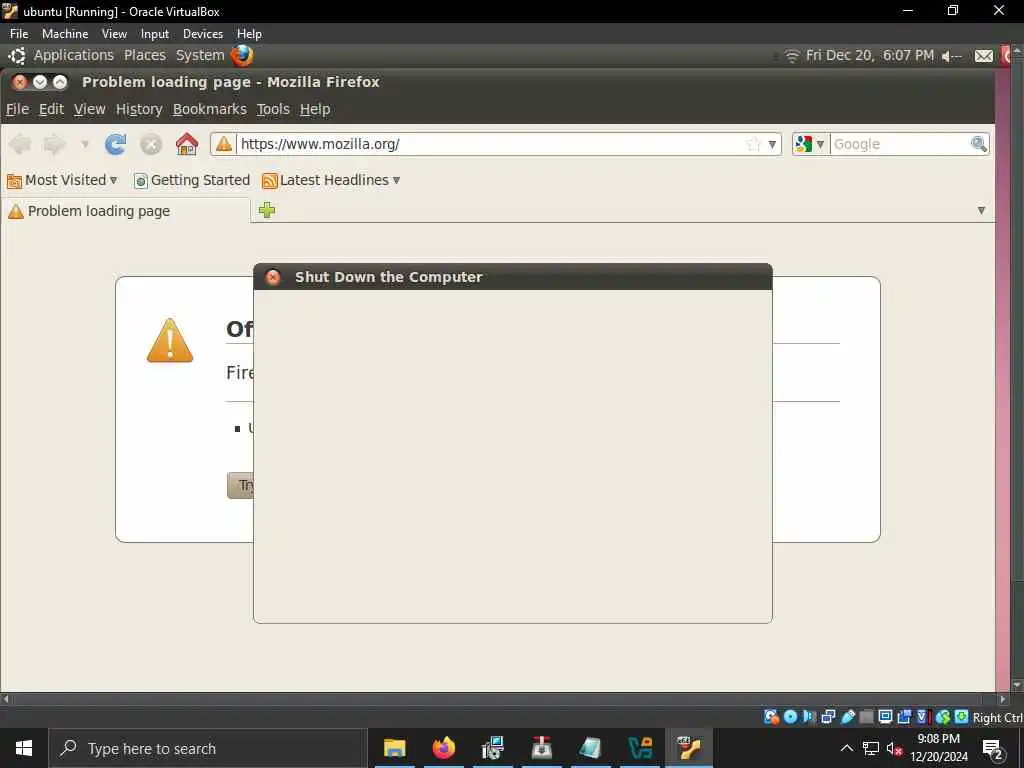Open the Firefox View menu

point(89,109)
